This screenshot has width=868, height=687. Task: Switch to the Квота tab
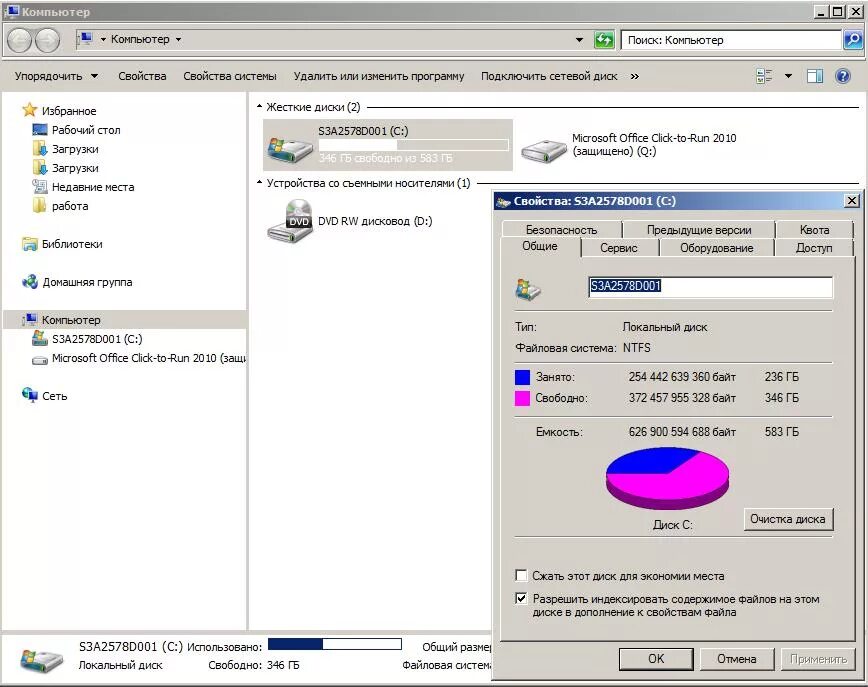[814, 230]
